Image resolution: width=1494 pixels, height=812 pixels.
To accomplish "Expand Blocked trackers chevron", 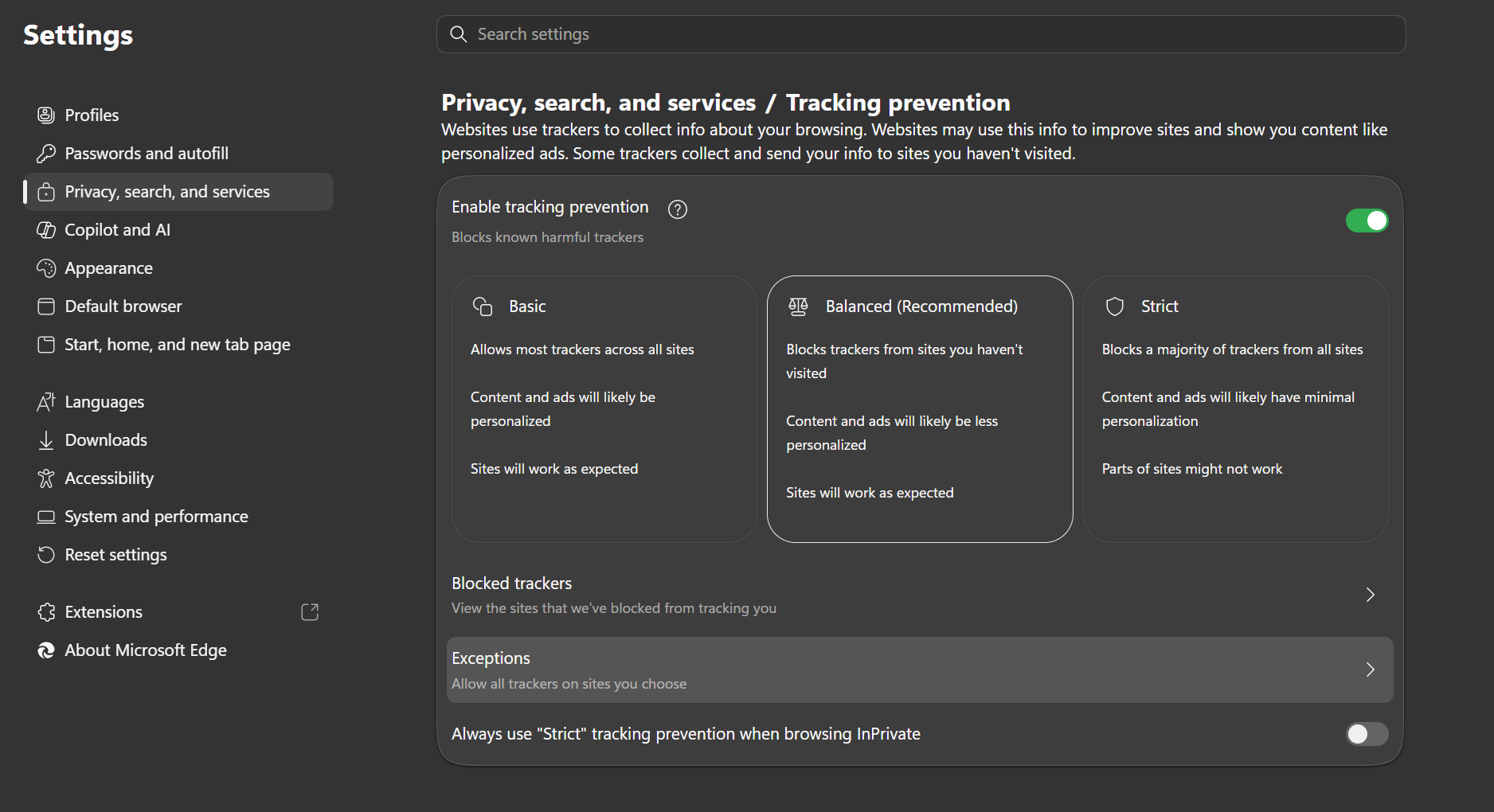I will tap(1370, 595).
